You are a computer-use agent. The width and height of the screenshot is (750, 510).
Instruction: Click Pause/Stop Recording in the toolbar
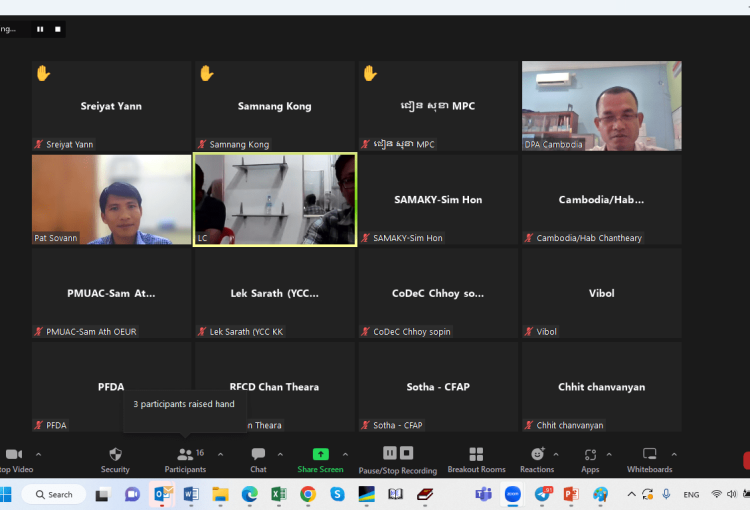tap(397, 459)
